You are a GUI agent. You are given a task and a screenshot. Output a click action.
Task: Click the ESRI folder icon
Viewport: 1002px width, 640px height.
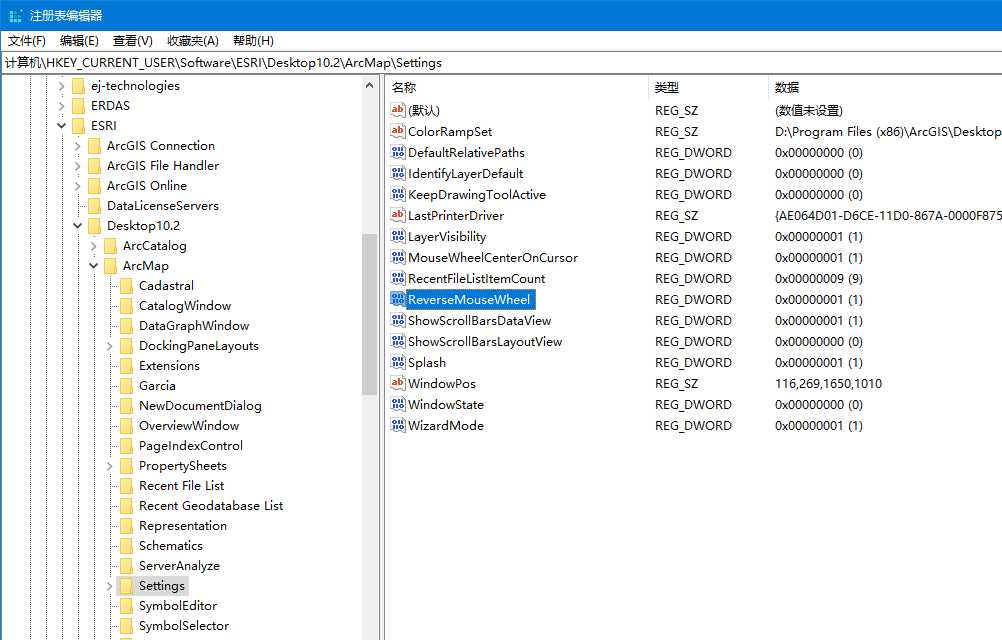click(79, 126)
